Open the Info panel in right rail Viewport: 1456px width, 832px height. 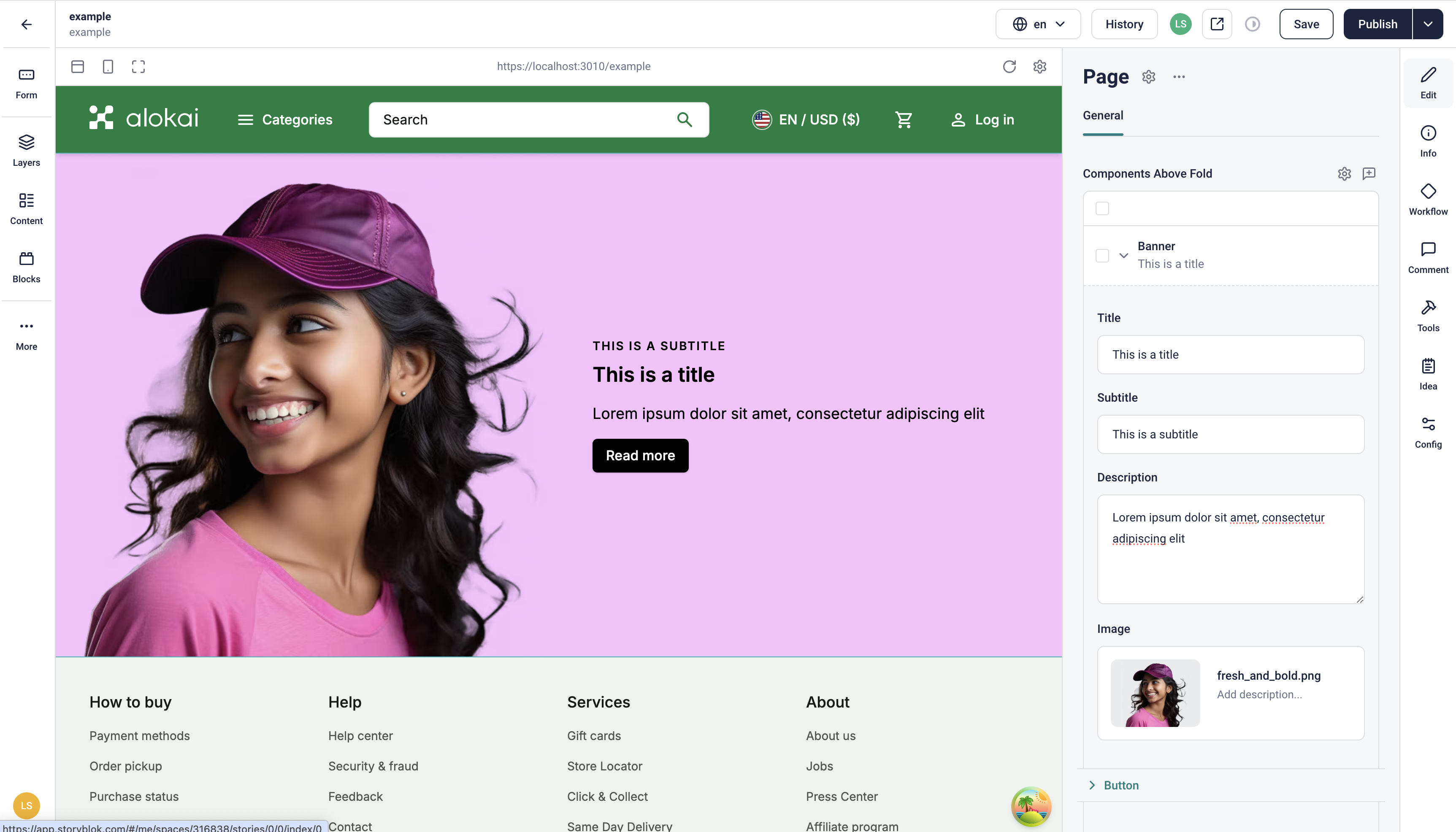coord(1428,141)
